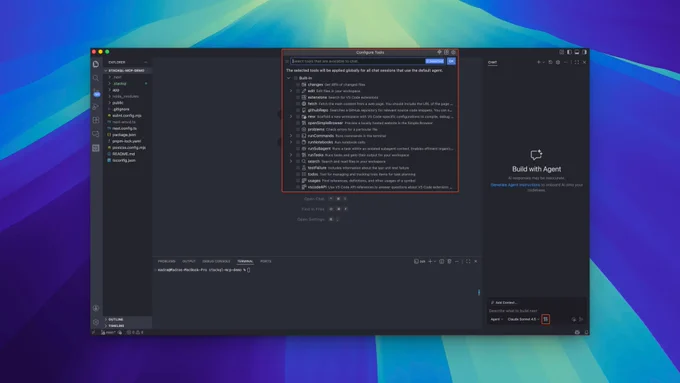Open the Extensions view
The height and width of the screenshot is (383, 680).
coord(96,120)
